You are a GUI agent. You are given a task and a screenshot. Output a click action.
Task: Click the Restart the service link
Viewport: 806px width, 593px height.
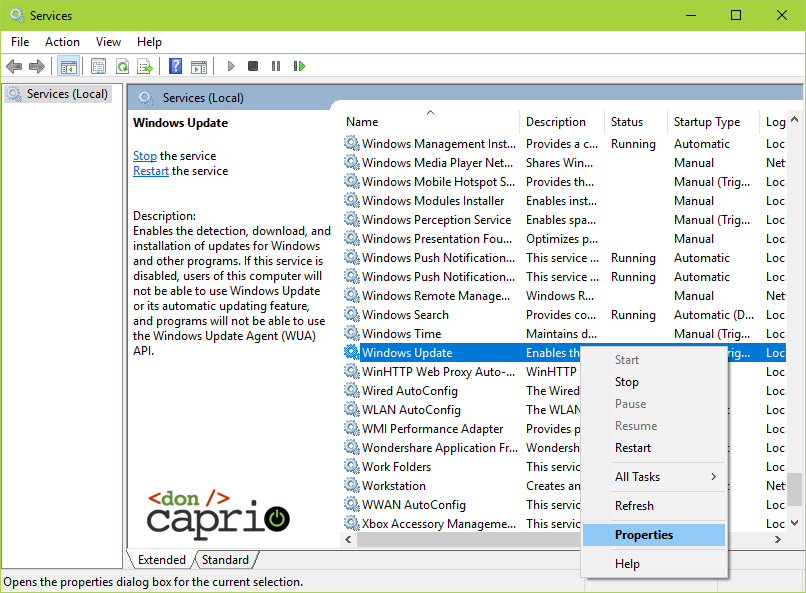(x=151, y=171)
